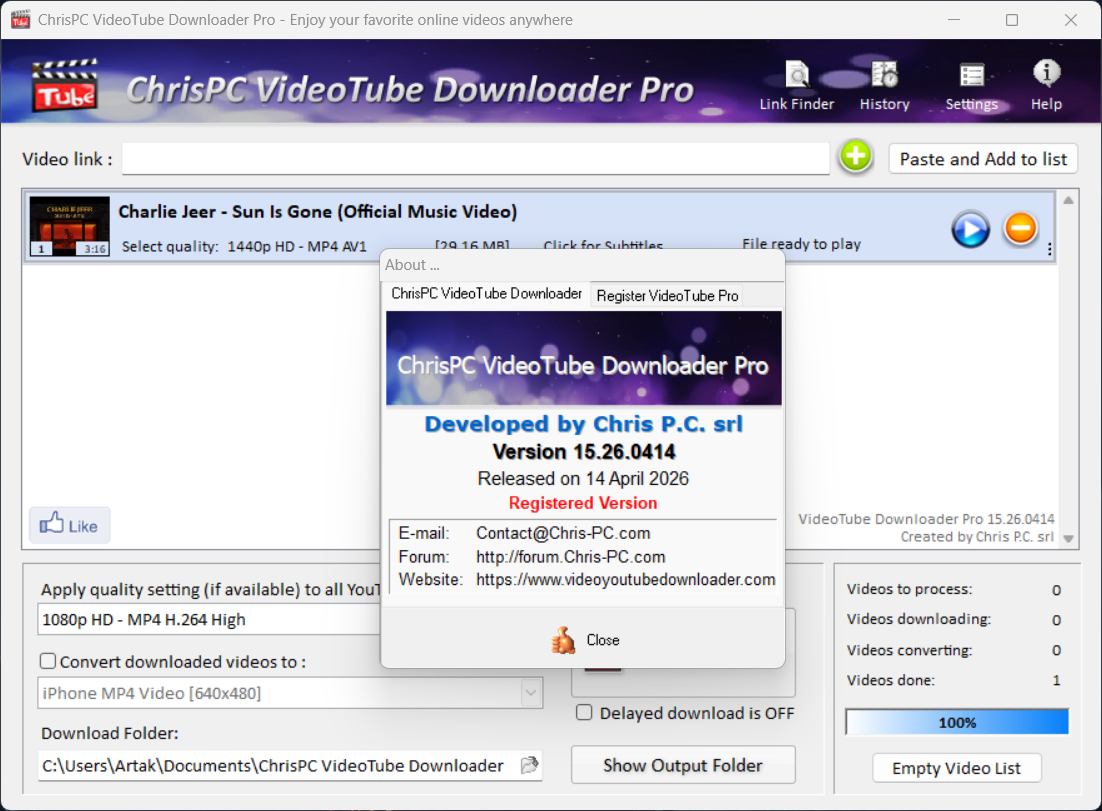This screenshot has height=811, width=1102.
Task: Minimize the VideoTube Downloader window
Action: (x=954, y=20)
